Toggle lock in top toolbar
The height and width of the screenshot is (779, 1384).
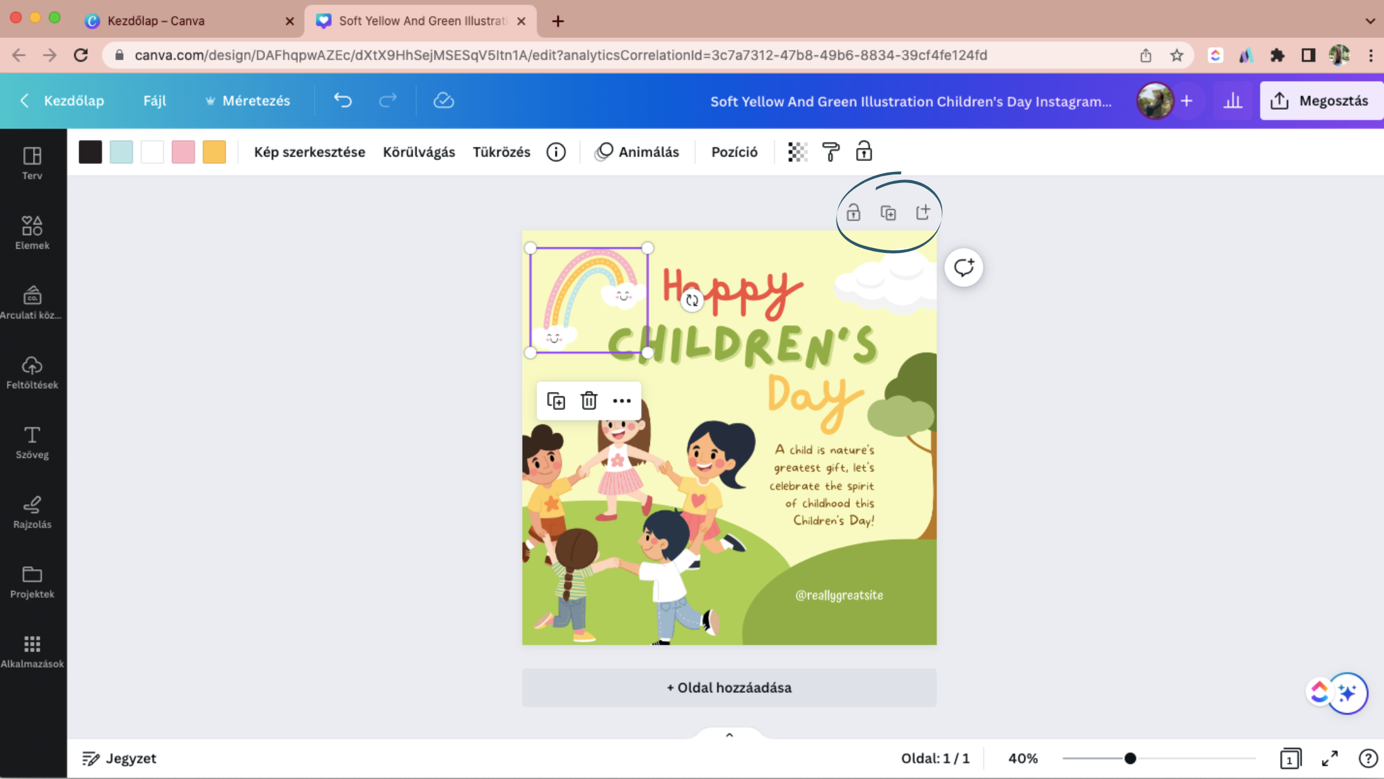(x=864, y=152)
